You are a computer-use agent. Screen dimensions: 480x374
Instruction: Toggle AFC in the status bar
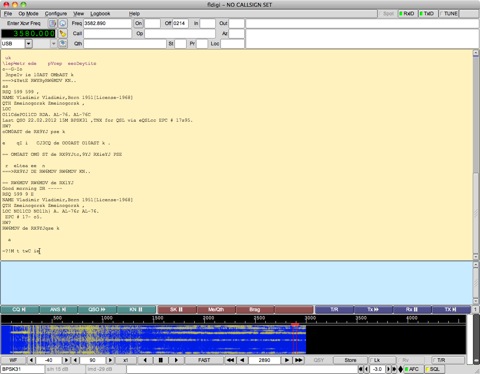pos(413,369)
